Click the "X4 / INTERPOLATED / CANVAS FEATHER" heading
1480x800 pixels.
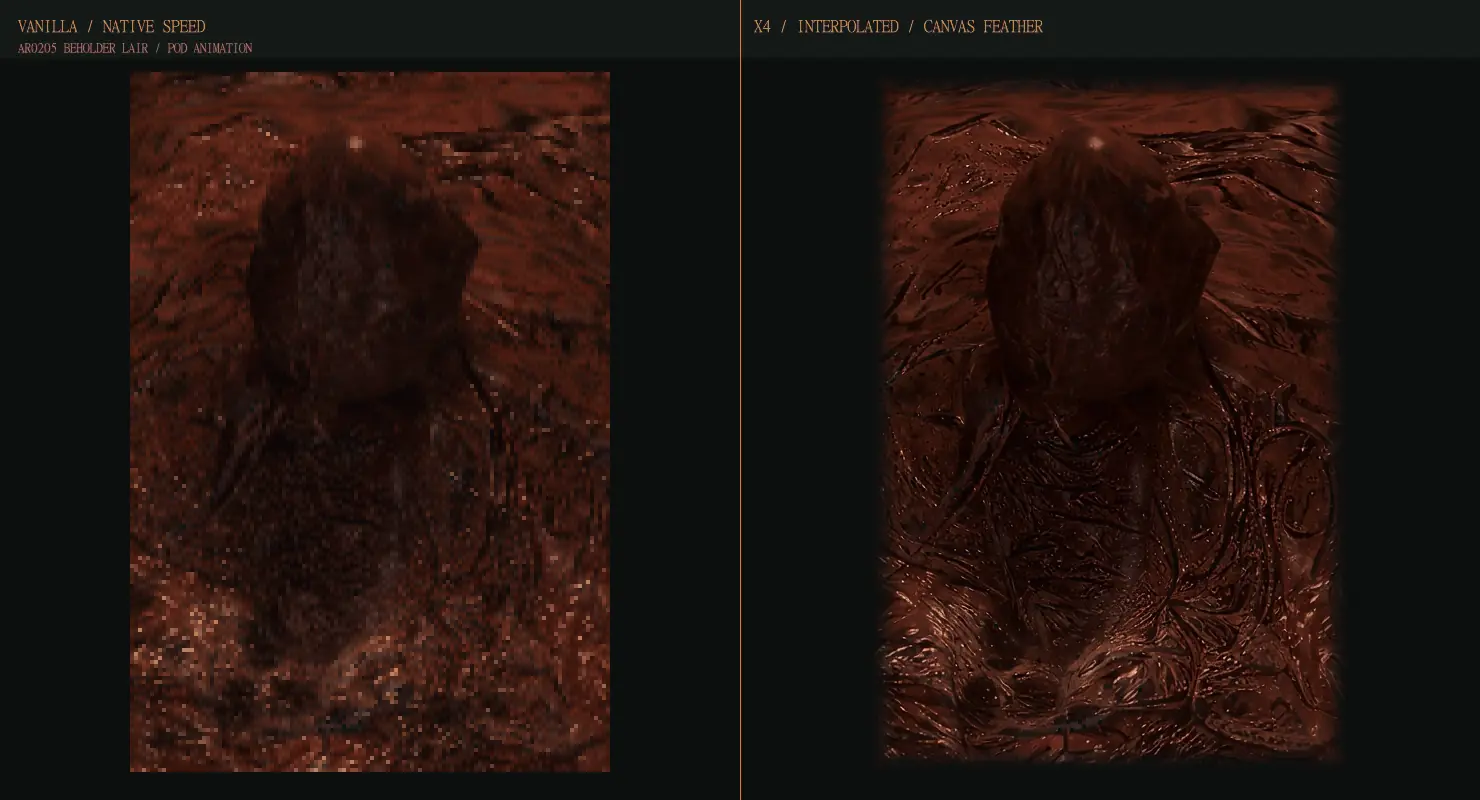(898, 27)
